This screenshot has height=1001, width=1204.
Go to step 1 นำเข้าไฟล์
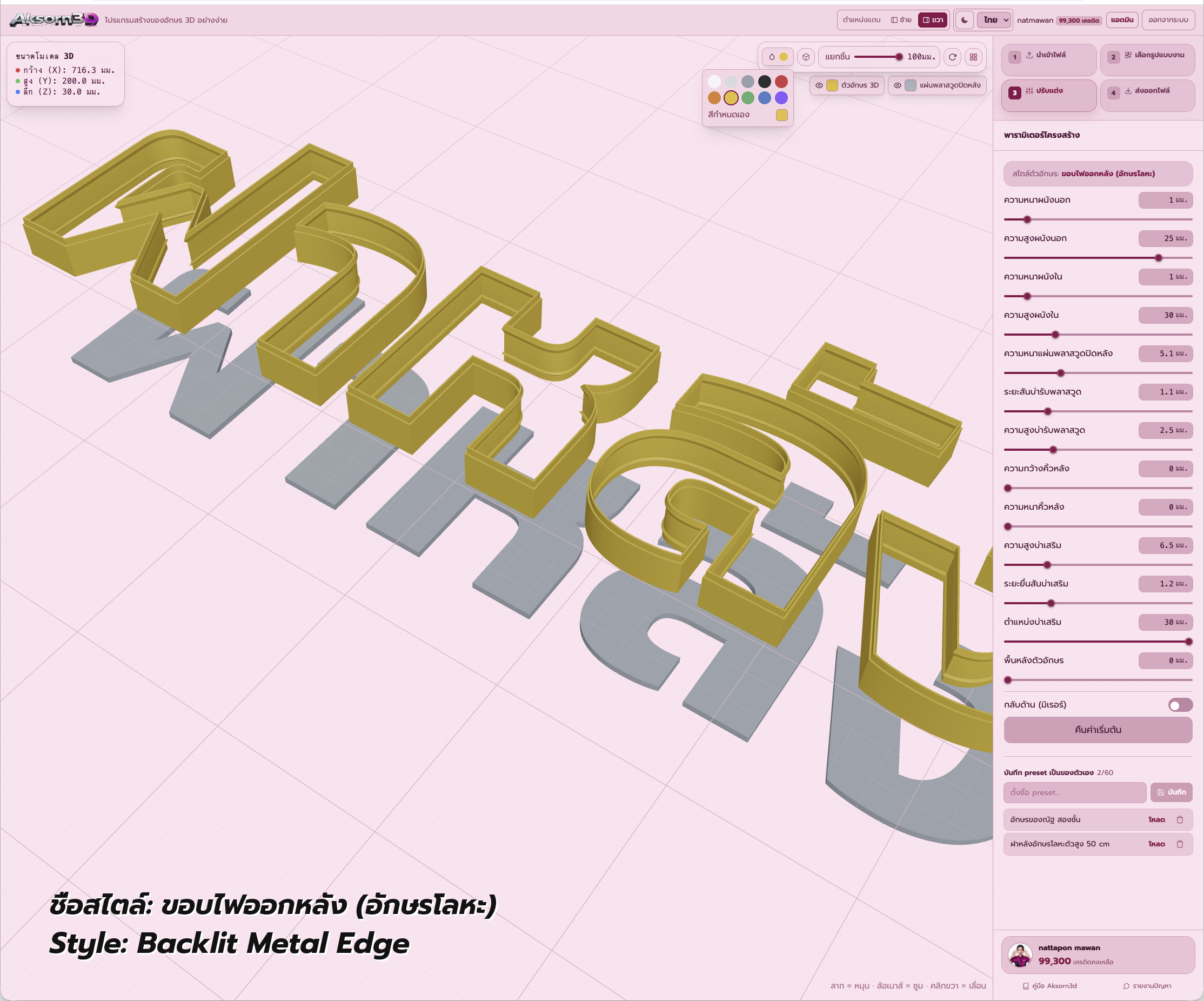(x=1048, y=59)
